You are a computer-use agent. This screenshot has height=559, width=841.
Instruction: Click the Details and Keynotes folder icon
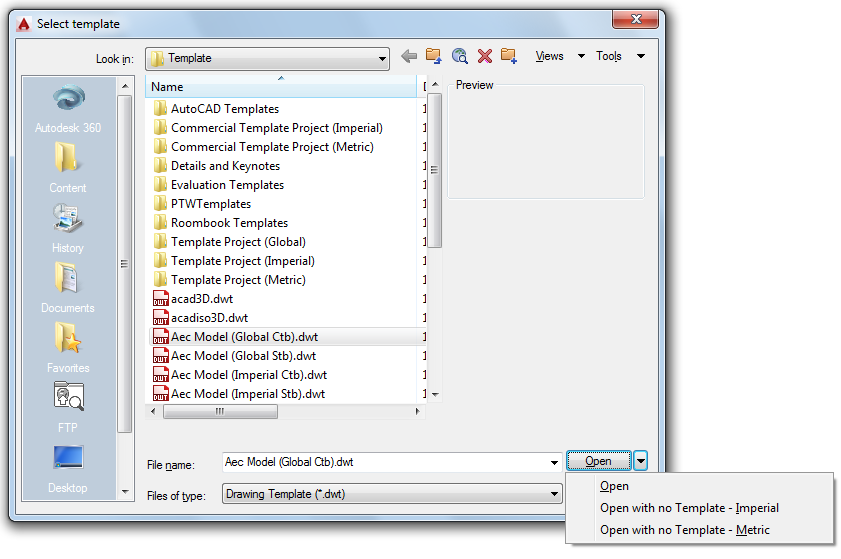(160, 165)
